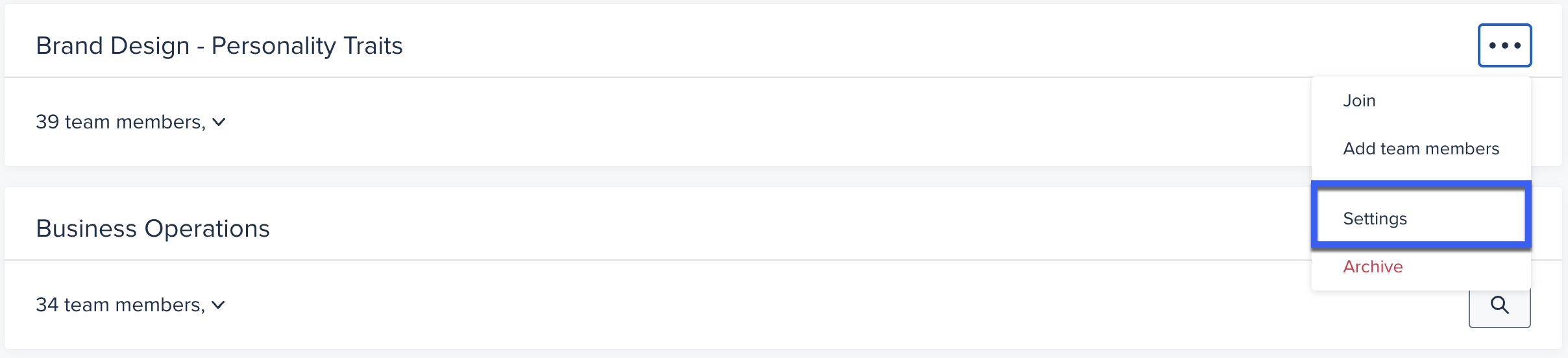Screen dimensions: 1568x358
Task: Open the Business Operations team title
Action: point(153,229)
